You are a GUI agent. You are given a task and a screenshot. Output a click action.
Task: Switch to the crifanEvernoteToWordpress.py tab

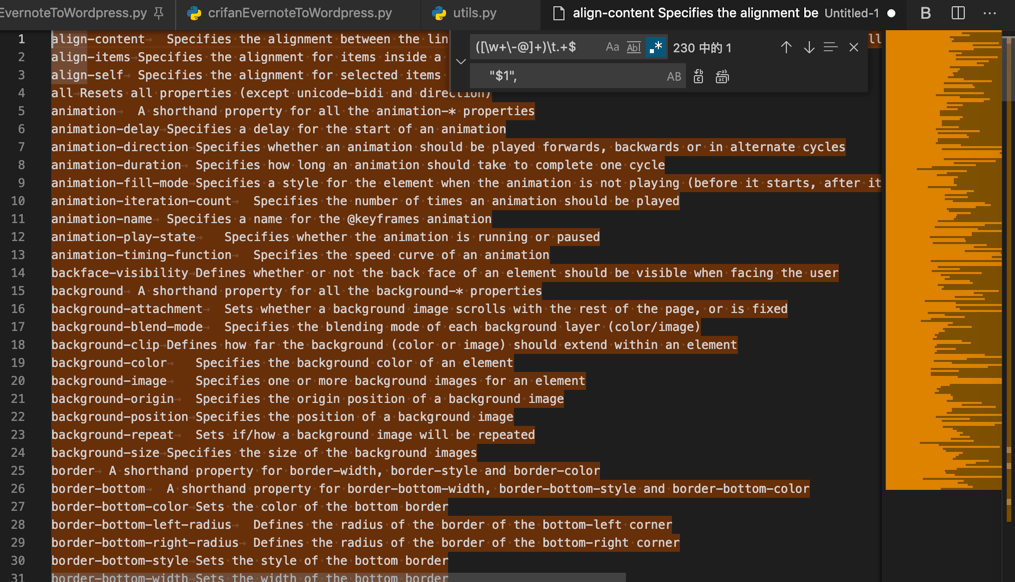pyautogui.click(x=290, y=14)
